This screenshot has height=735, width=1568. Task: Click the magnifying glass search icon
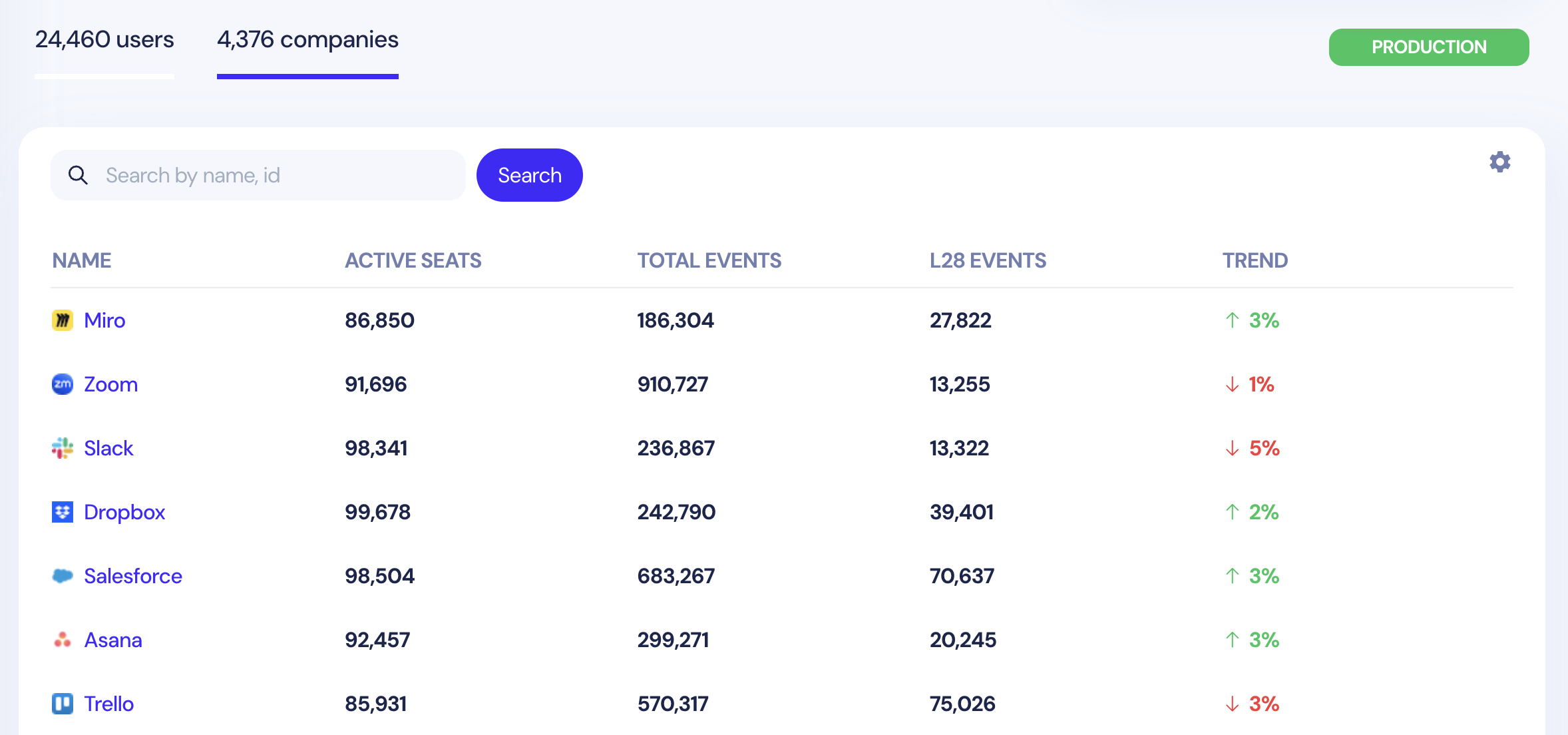[x=79, y=174]
